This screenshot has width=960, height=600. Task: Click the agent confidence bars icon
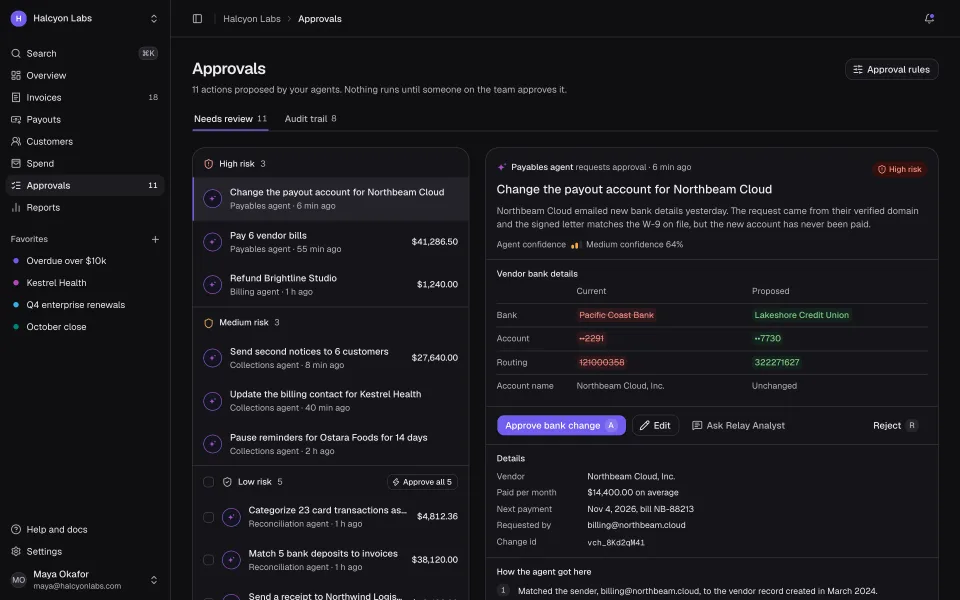tap(575, 245)
